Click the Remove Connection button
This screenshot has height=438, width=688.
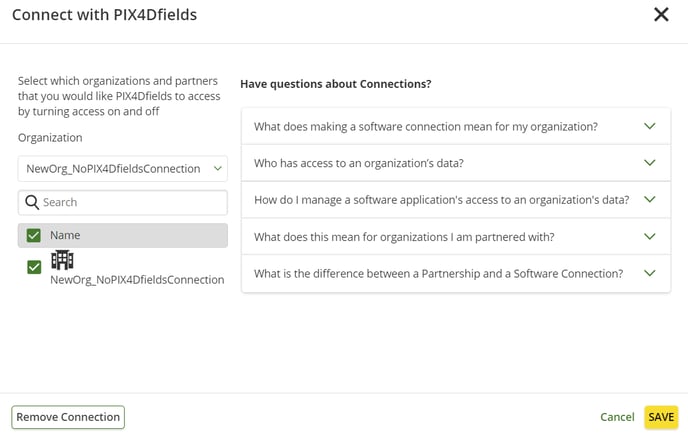[68, 417]
